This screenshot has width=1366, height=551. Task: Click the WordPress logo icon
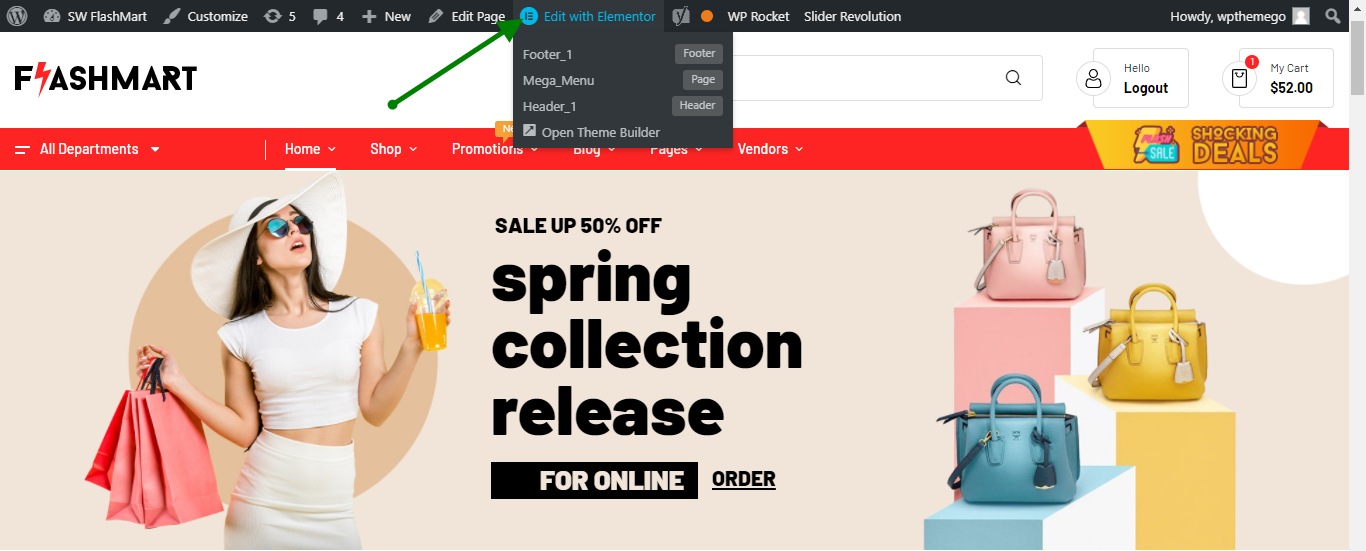(17, 16)
